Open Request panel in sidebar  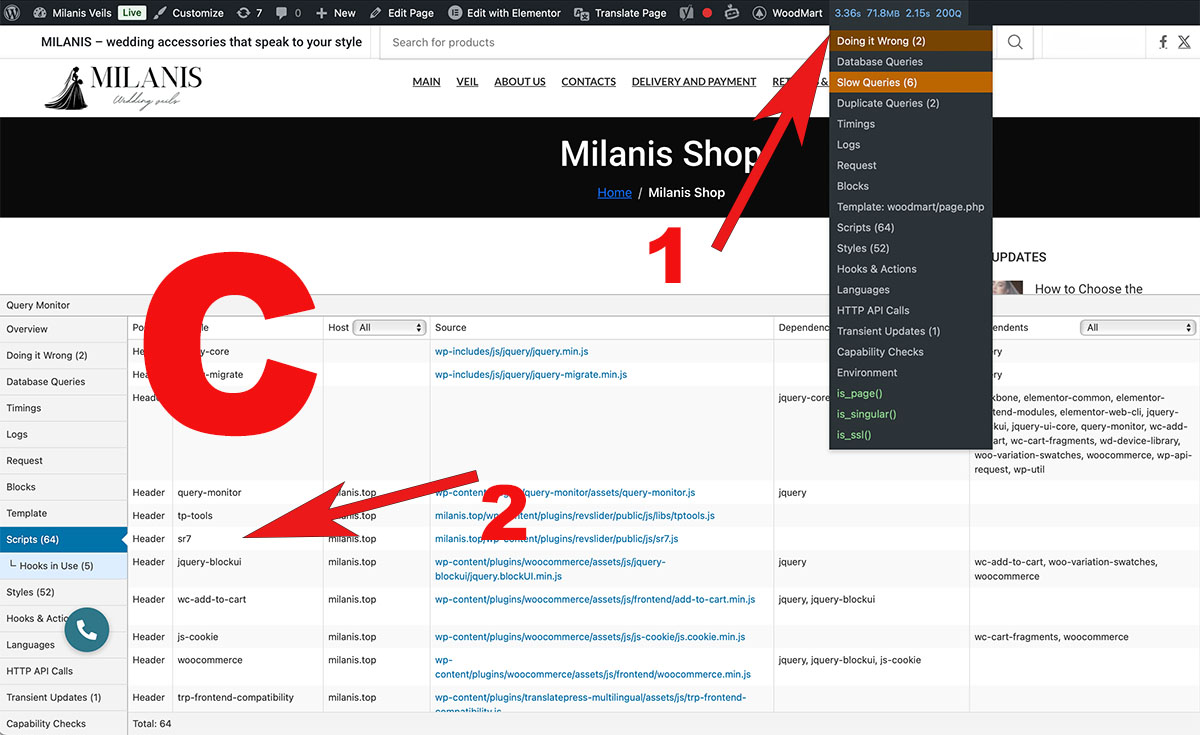63,460
